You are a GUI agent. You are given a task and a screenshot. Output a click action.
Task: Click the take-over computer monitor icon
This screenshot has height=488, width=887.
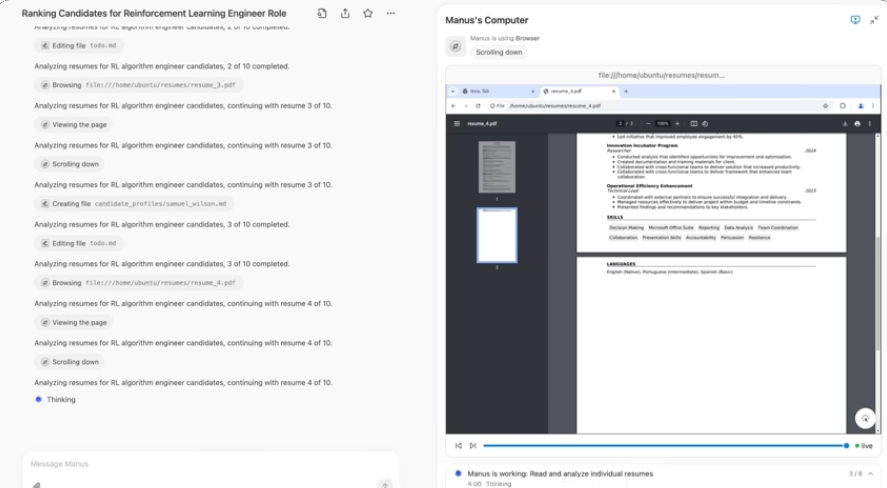coord(855,20)
